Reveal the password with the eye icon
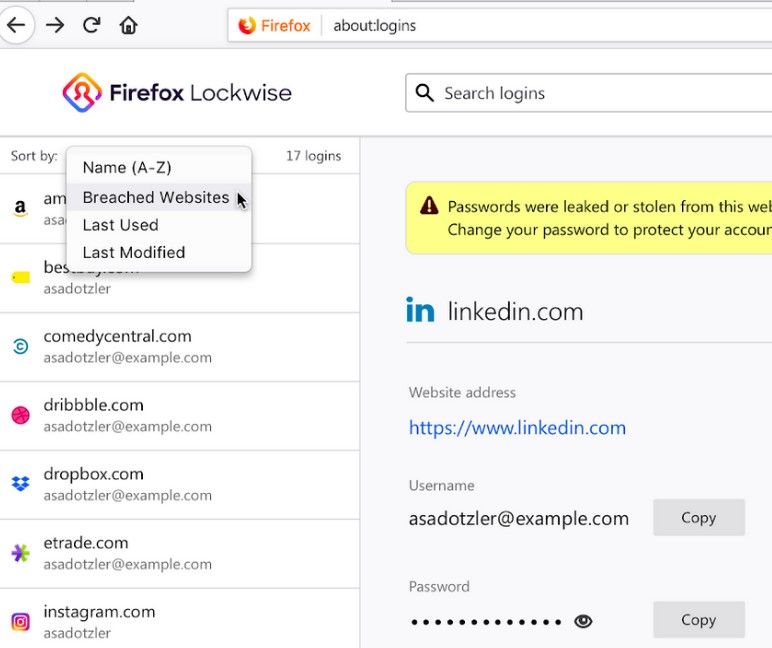The width and height of the screenshot is (772, 648). point(583,621)
